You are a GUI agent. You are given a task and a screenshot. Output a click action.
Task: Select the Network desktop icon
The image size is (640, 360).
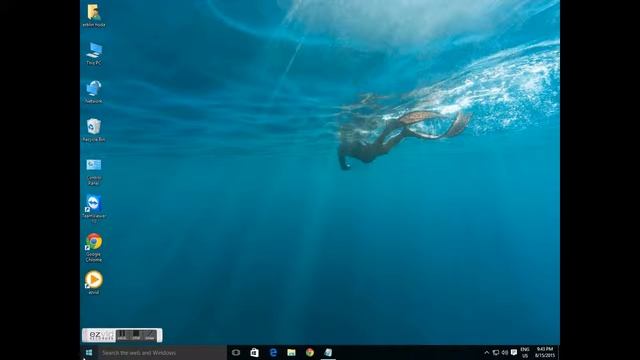click(94, 92)
